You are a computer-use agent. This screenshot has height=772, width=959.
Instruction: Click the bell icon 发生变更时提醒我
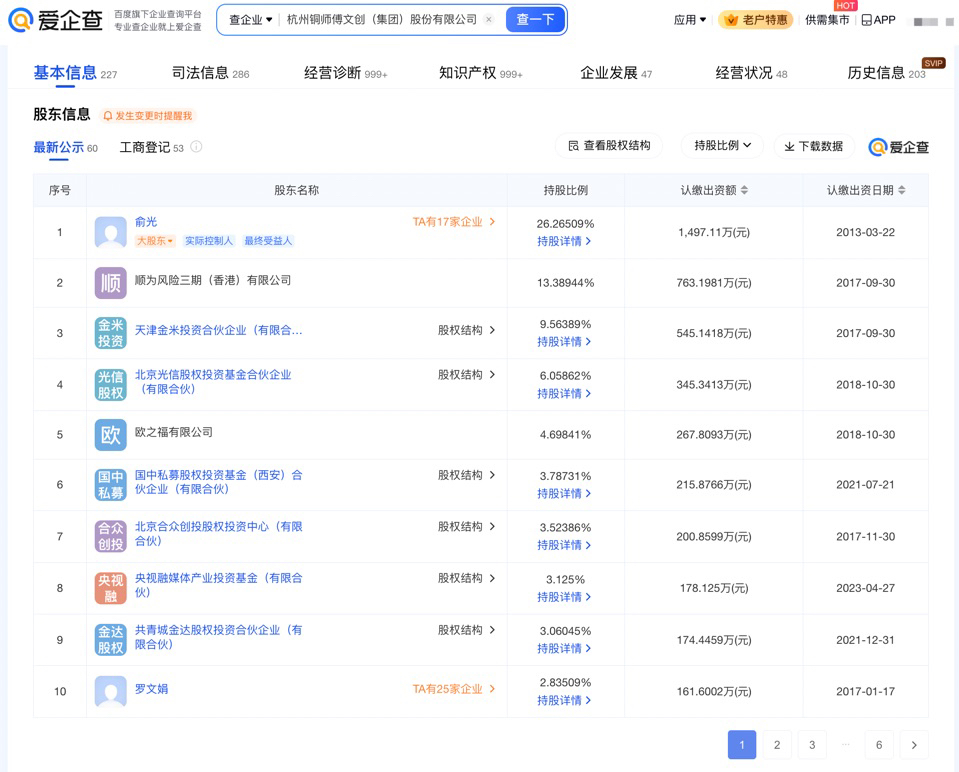108,116
